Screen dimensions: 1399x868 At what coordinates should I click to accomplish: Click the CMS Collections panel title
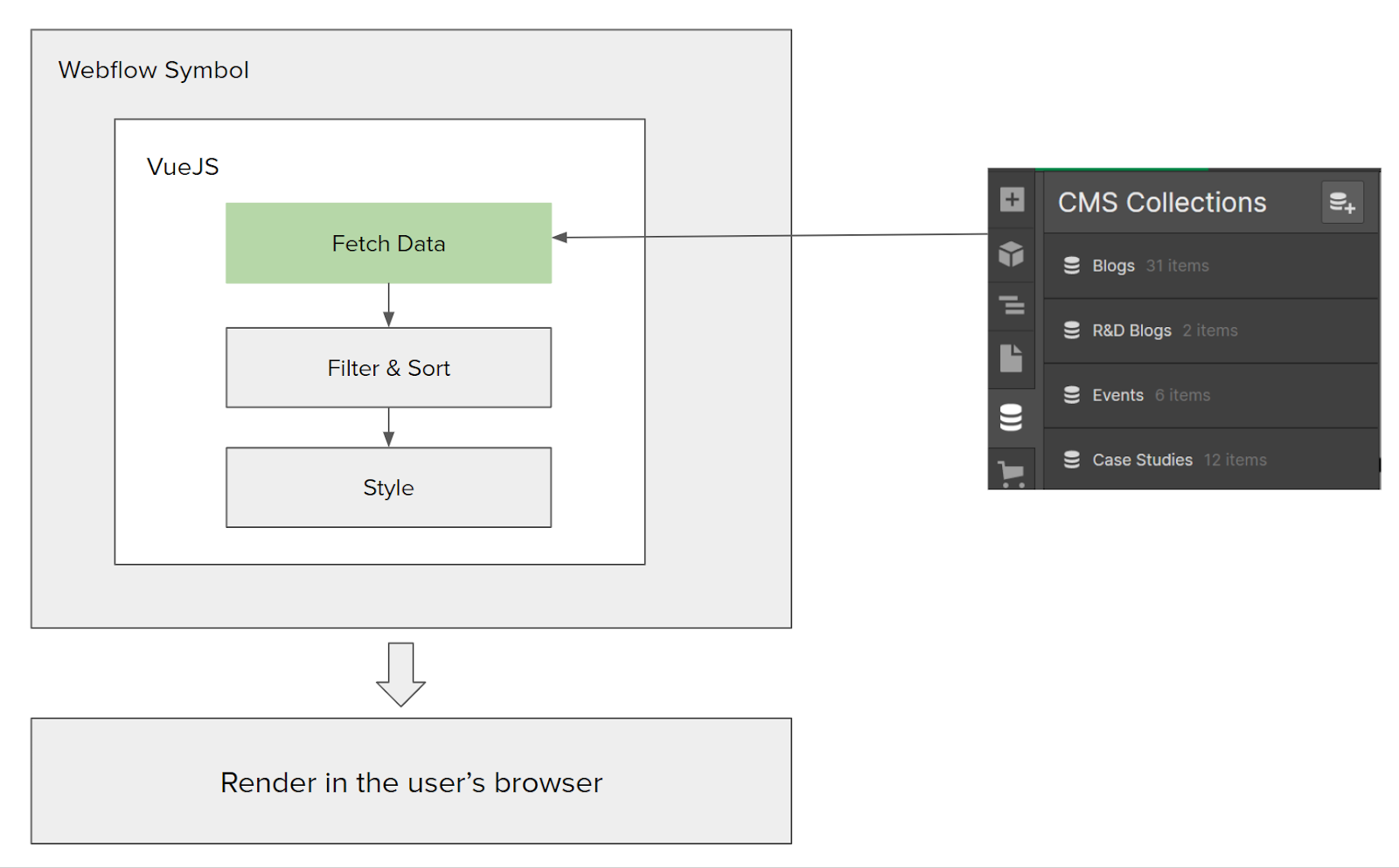tap(1162, 203)
